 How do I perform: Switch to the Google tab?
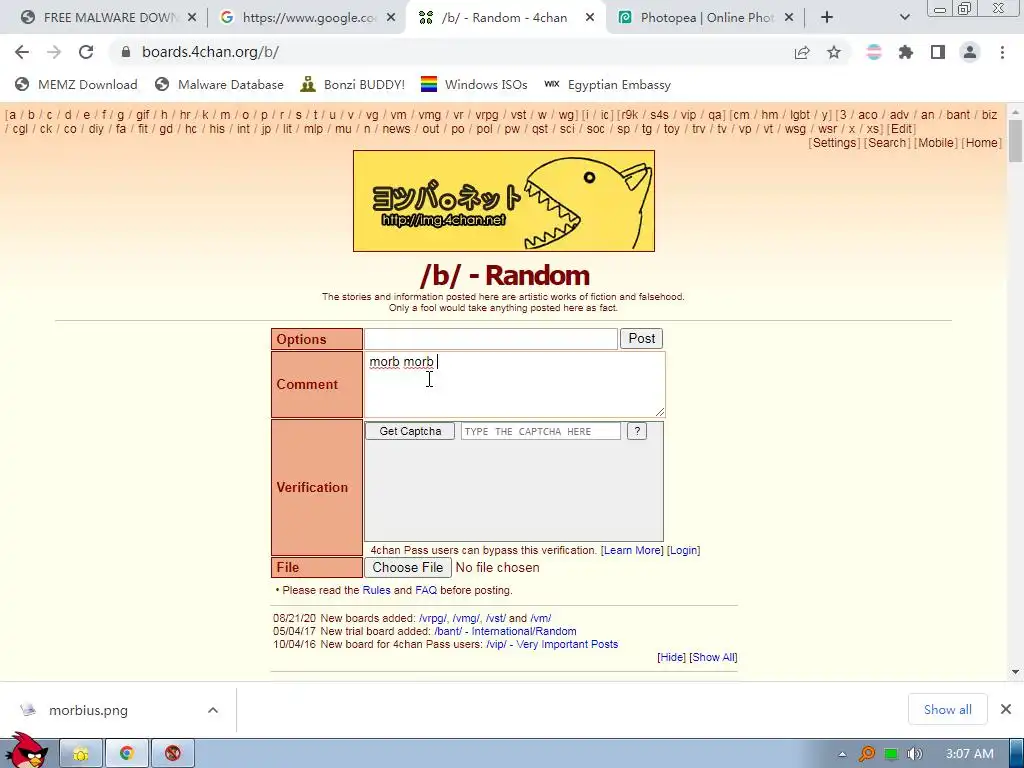tap(307, 18)
